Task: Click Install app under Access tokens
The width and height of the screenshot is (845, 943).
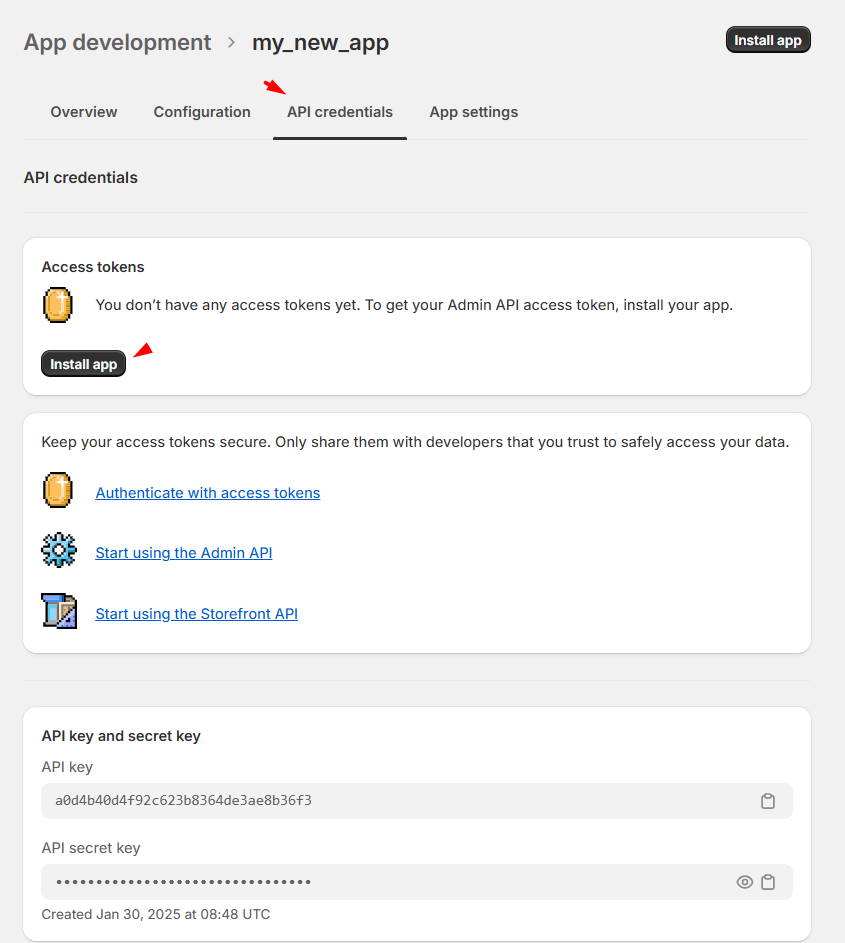Action: click(x=84, y=364)
